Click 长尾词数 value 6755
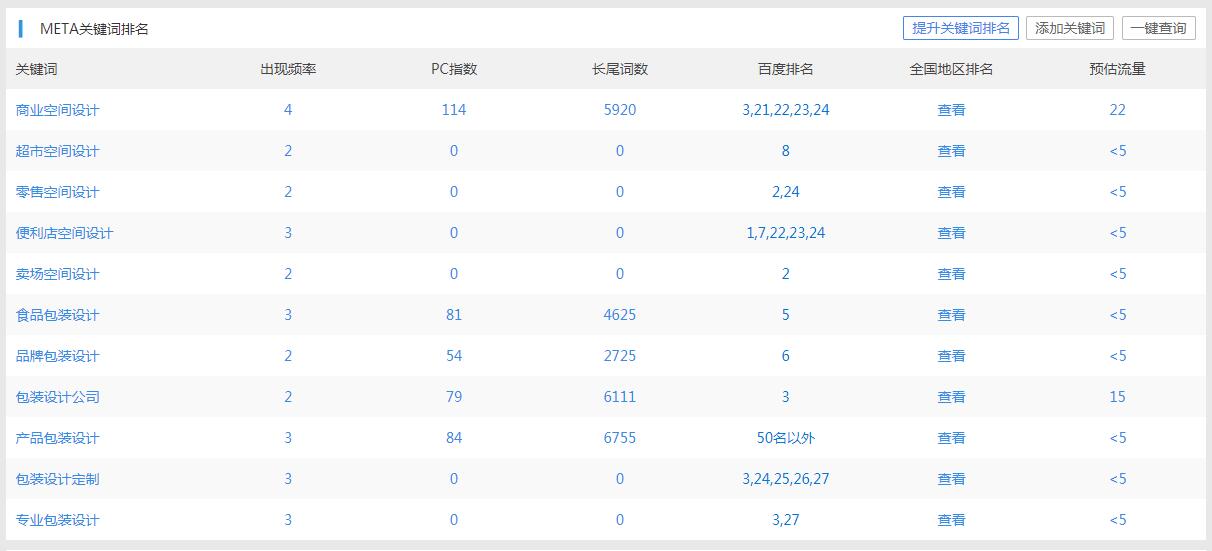Viewport: 1212px width, 551px height. 620,438
